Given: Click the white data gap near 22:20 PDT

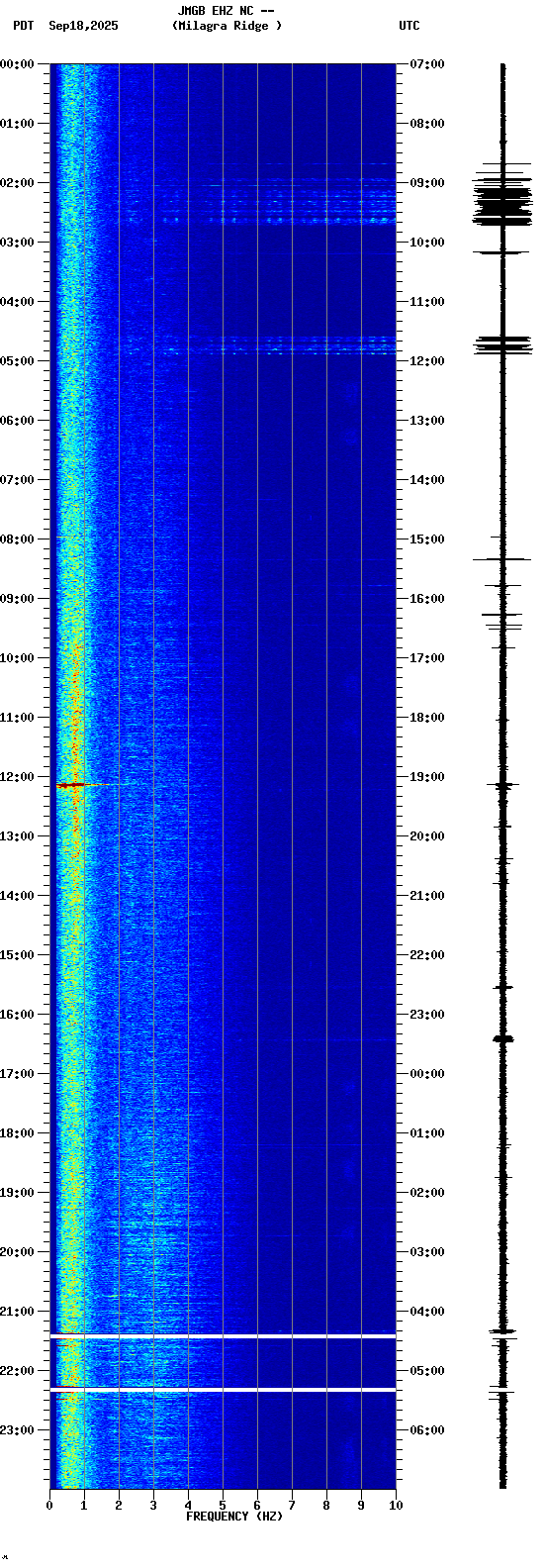Looking at the screenshot, I should (x=223, y=1390).
